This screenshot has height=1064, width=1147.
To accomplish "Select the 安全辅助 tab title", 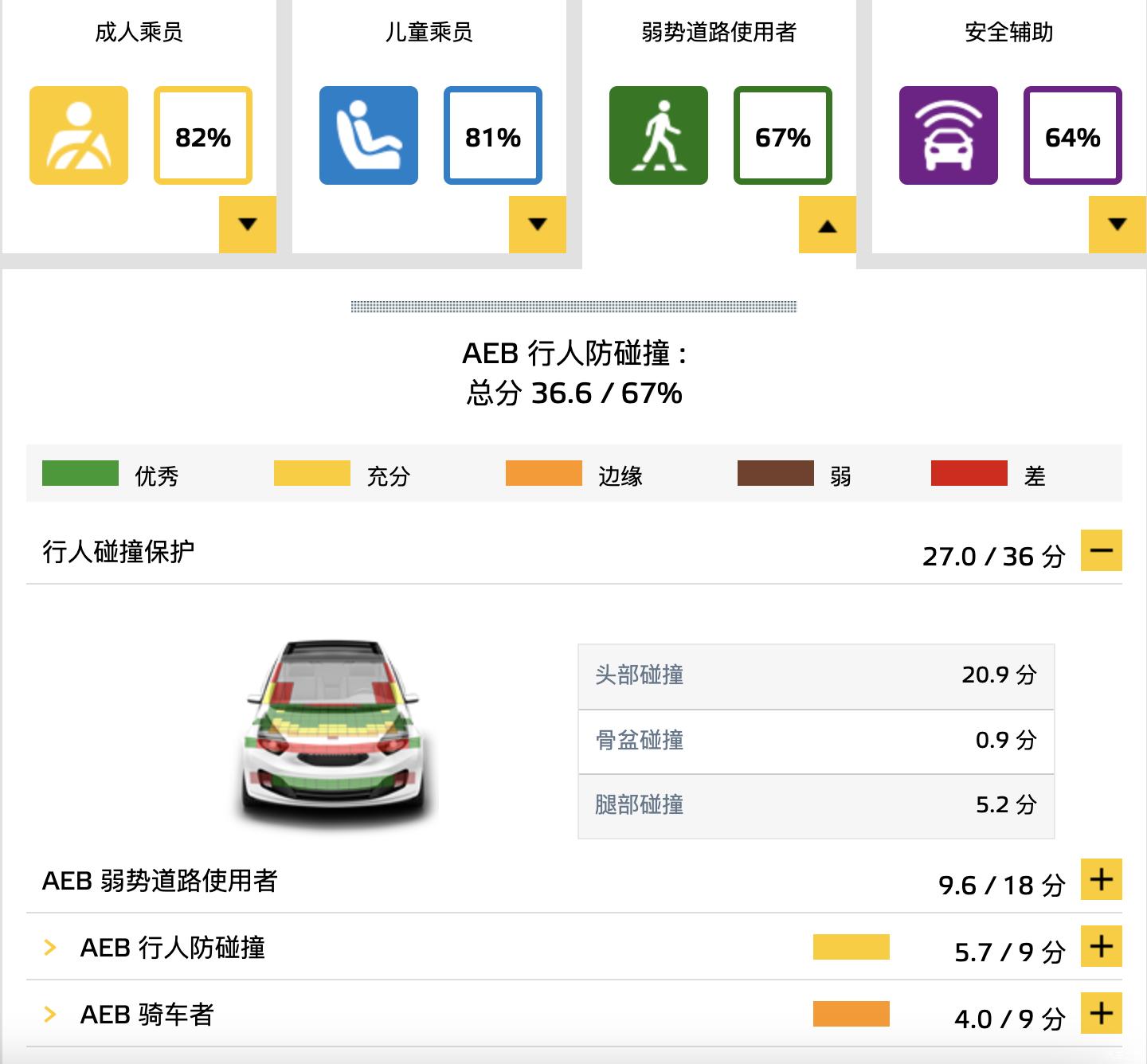I will (x=1009, y=32).
